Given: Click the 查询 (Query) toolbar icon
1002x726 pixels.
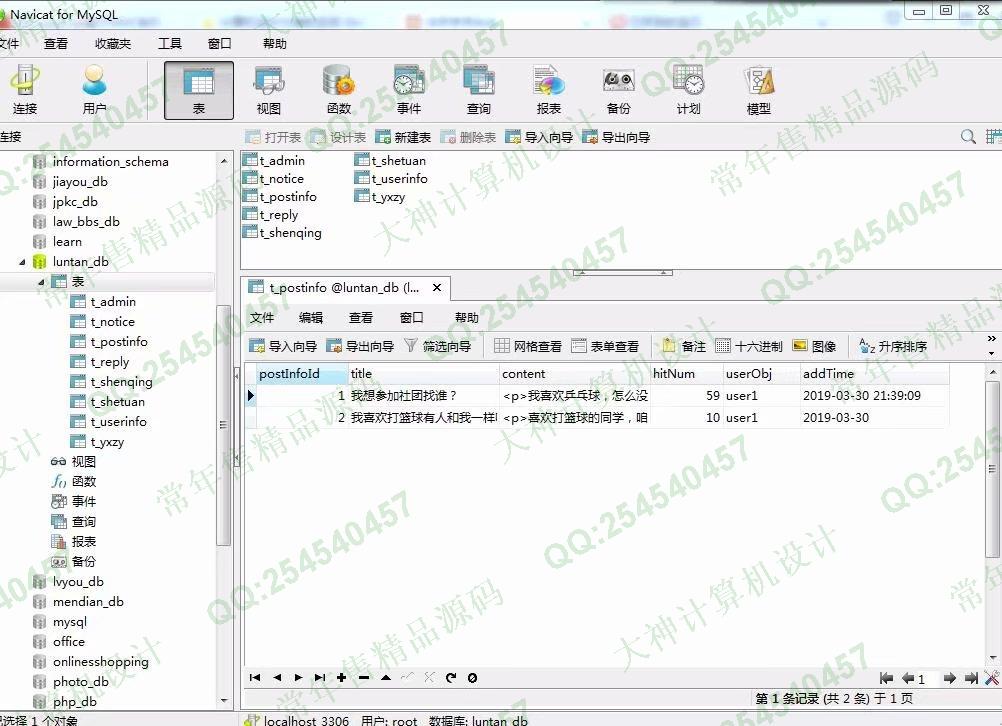Looking at the screenshot, I should click(479, 89).
